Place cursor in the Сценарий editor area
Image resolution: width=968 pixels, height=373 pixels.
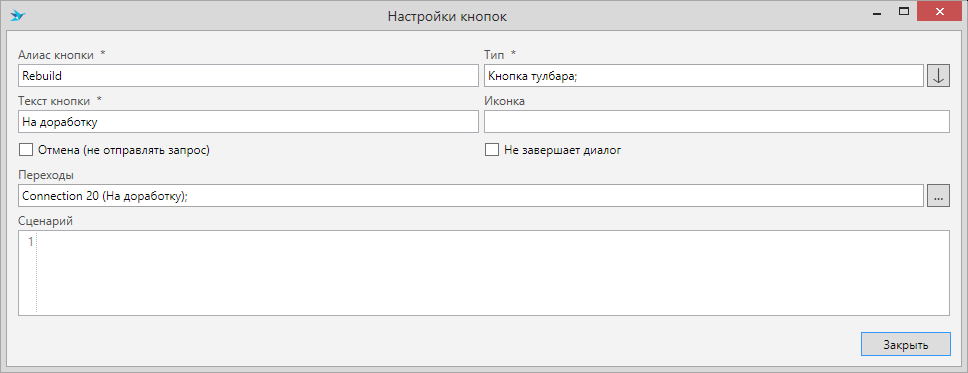493,272
